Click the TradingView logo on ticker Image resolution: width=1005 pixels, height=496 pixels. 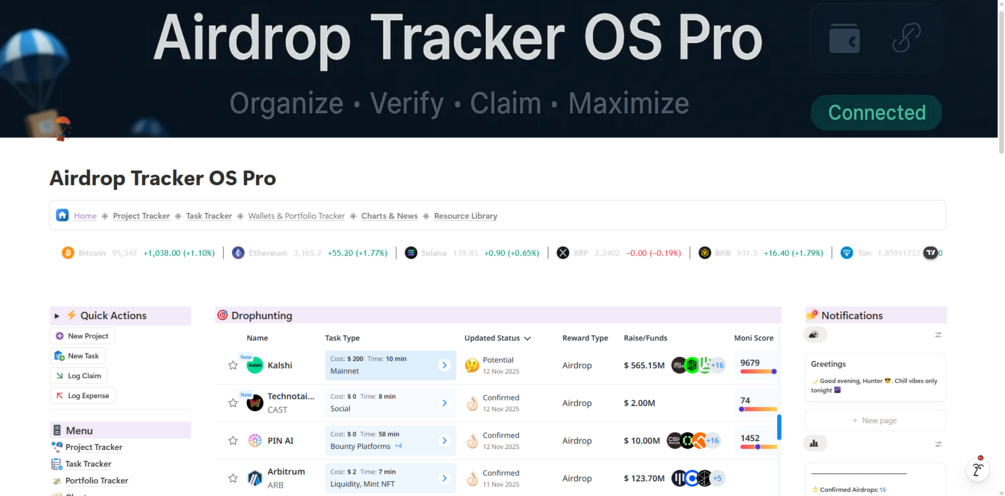click(931, 252)
